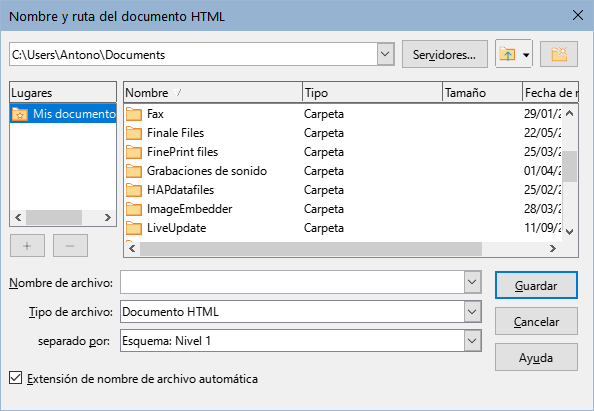Expand the Nombre de archivo dropdown
The image size is (594, 411).
click(472, 282)
